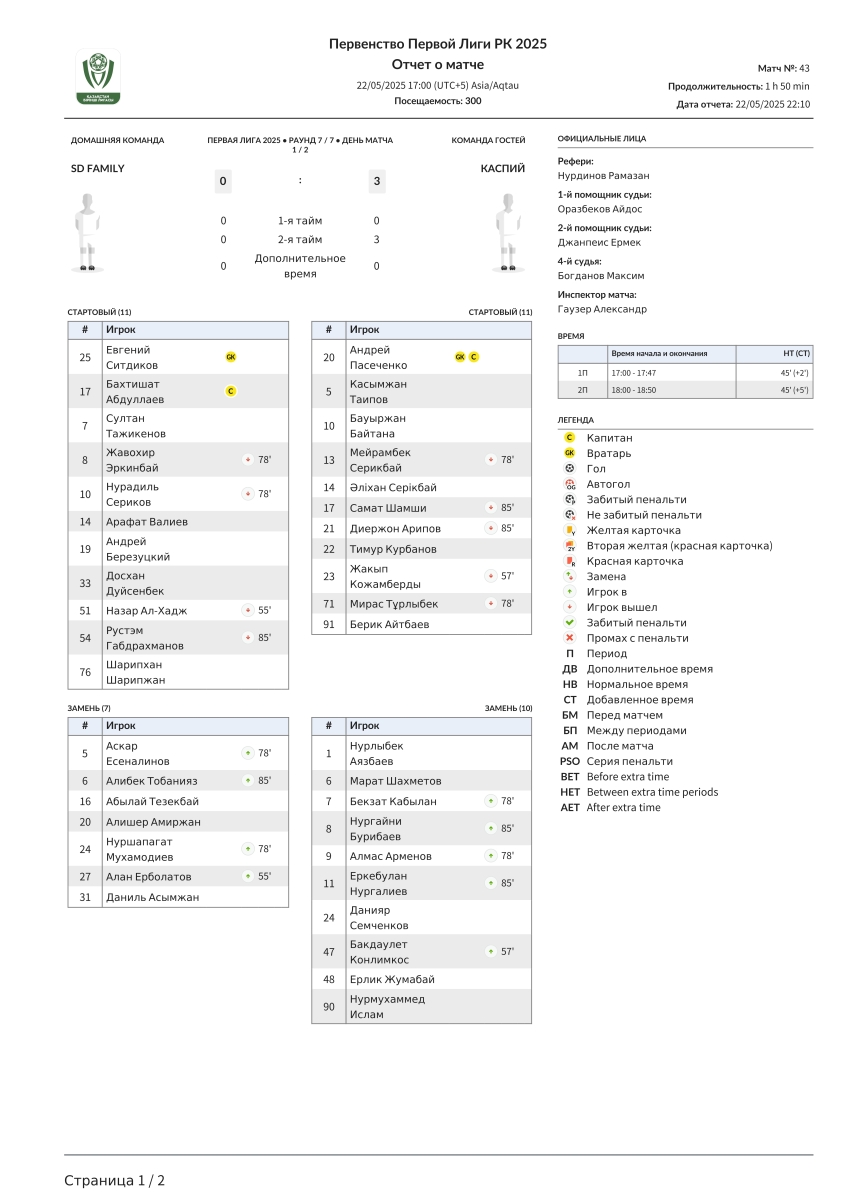Click substituted-in icon for Бакдаулет Конлимкос
Screen dimensions: 848x1200
(x=490, y=952)
